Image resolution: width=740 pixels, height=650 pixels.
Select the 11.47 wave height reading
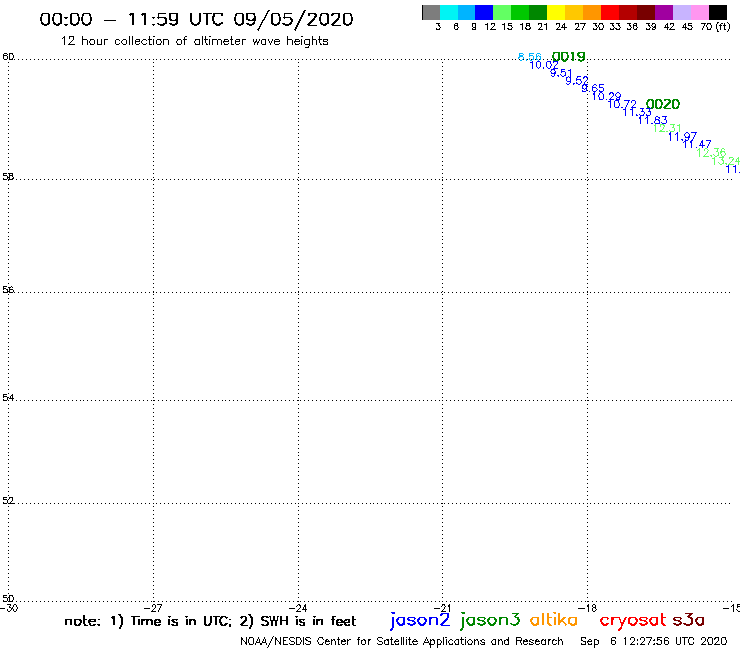click(697, 144)
